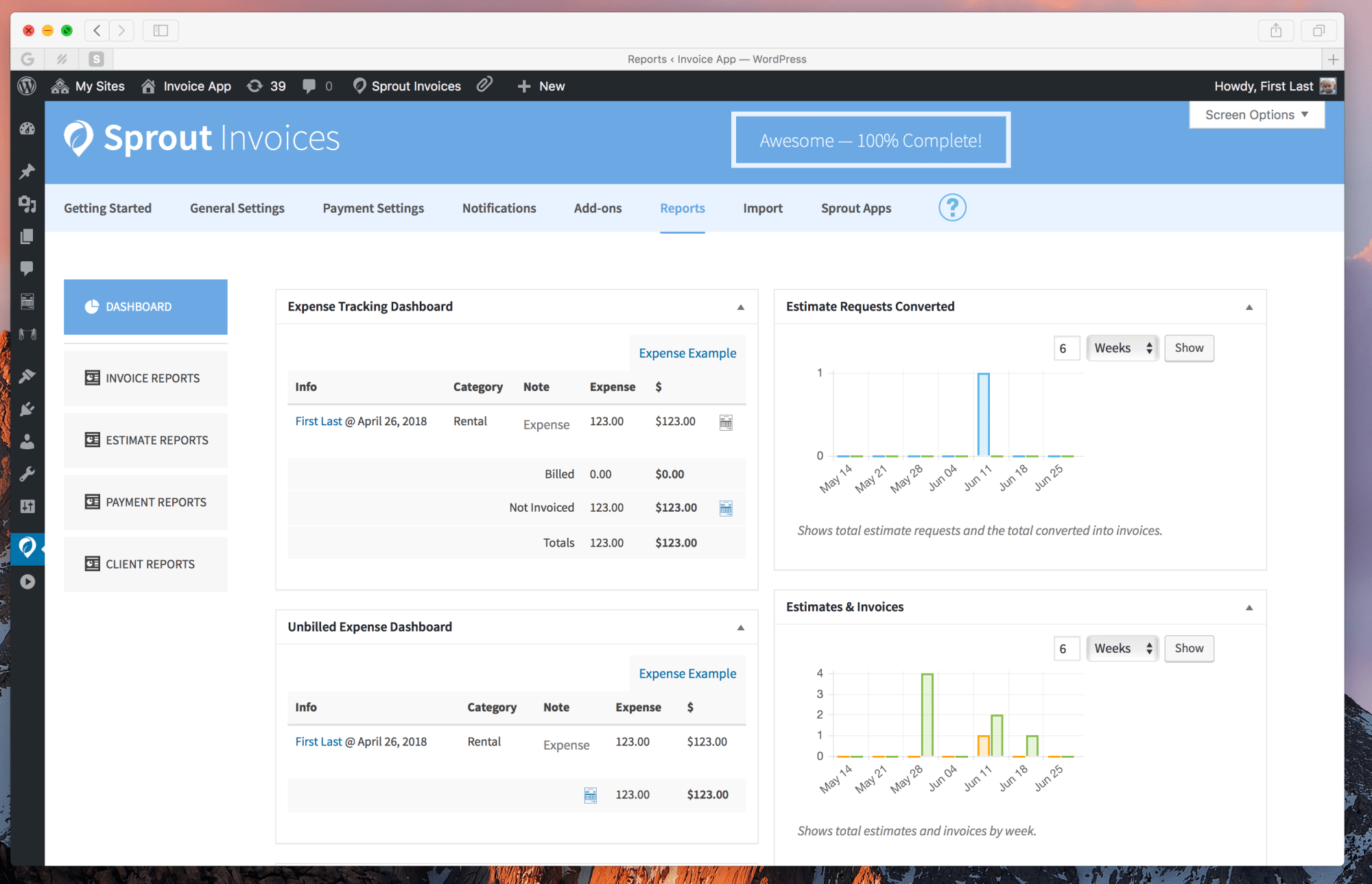
Task: Click the Awesome 100% Complete progress banner
Action: click(871, 139)
